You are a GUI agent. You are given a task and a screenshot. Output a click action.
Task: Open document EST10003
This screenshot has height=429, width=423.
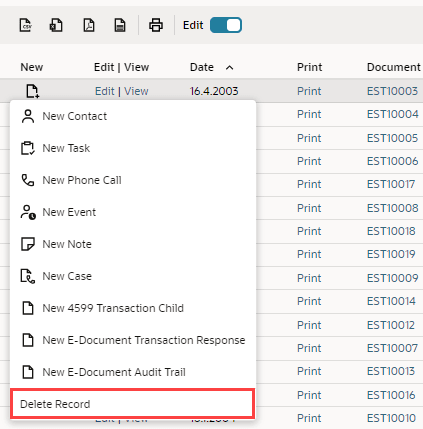(x=392, y=91)
